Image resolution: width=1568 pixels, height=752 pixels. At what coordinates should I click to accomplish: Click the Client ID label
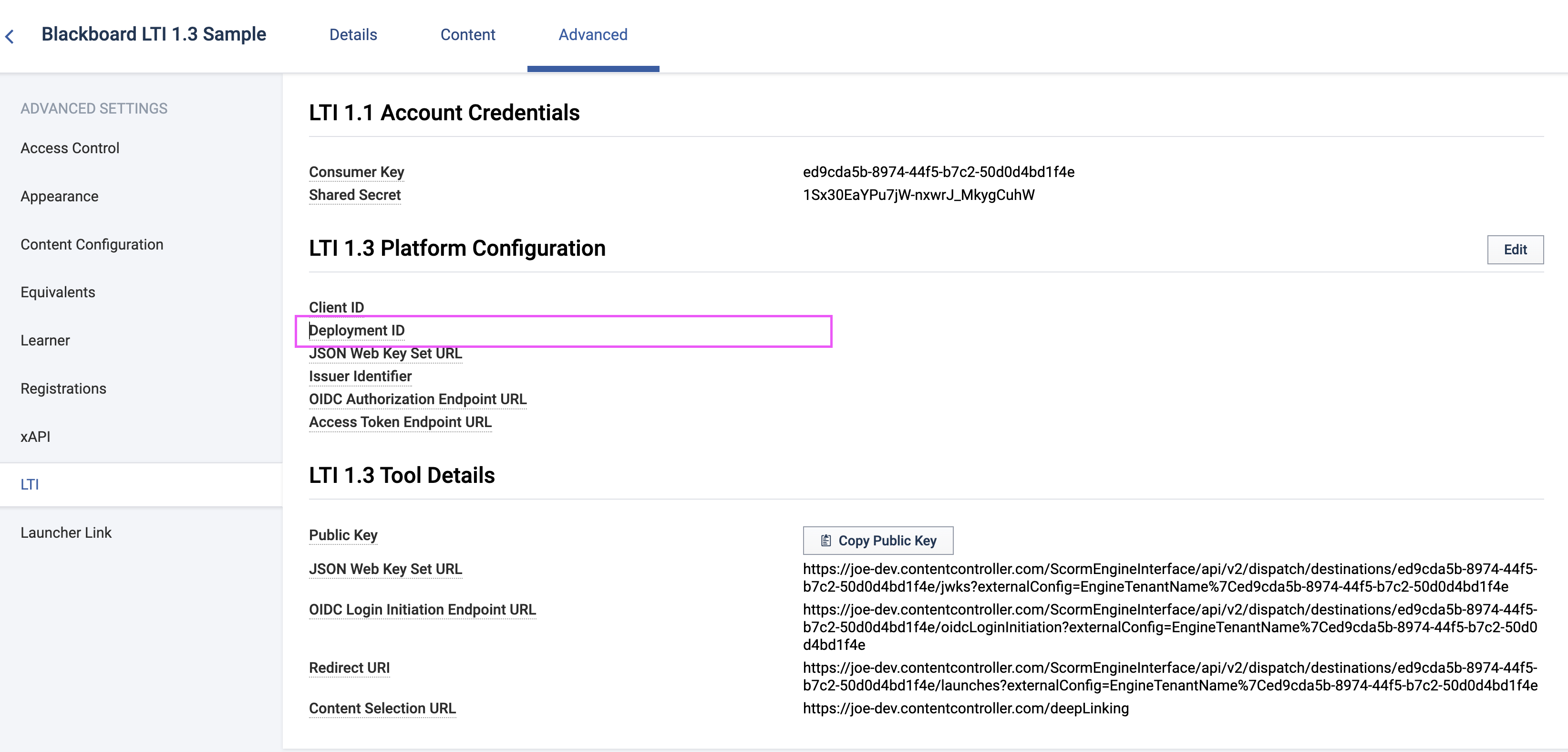tap(337, 307)
